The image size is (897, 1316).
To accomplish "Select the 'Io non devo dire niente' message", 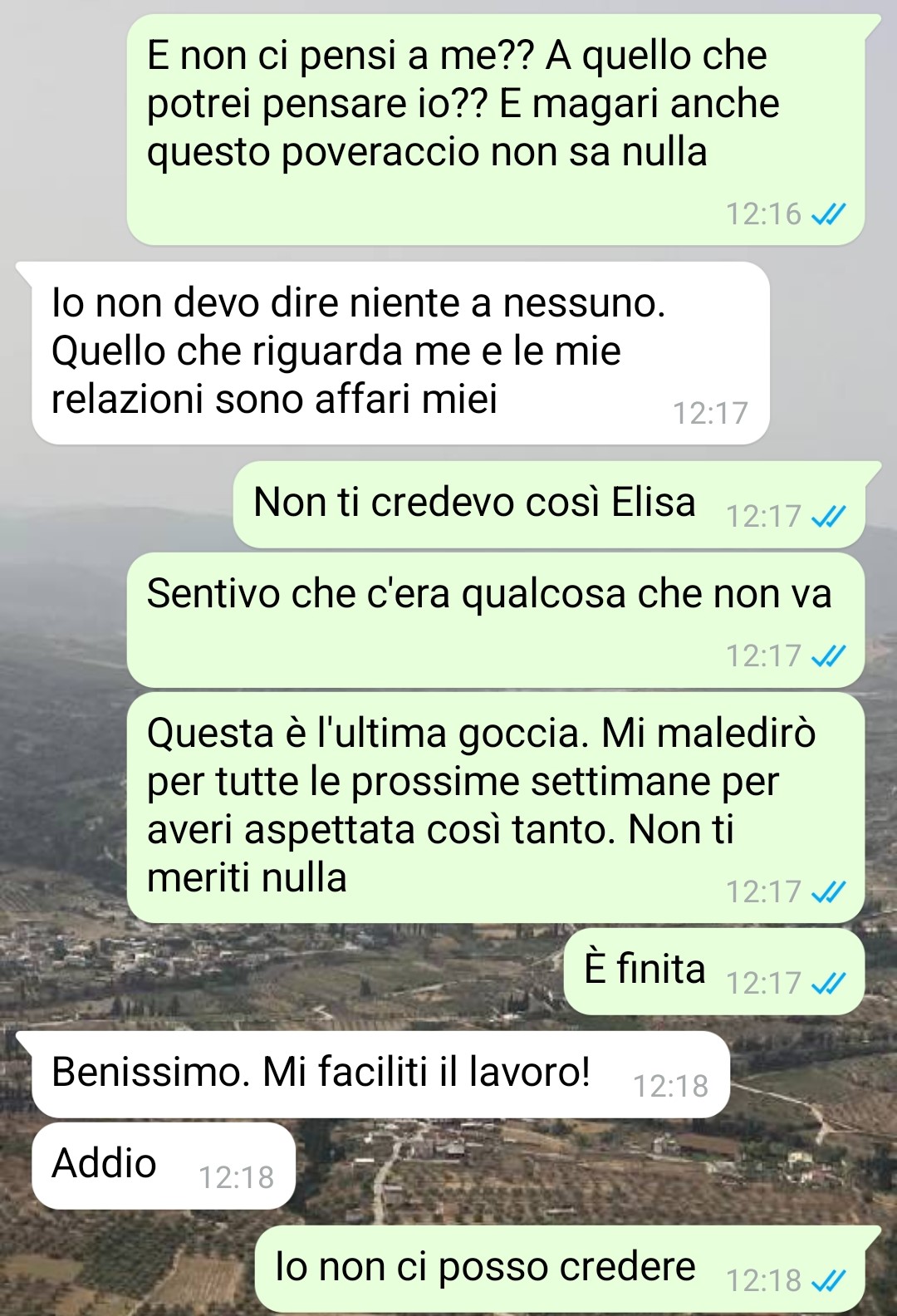I will click(x=400, y=353).
